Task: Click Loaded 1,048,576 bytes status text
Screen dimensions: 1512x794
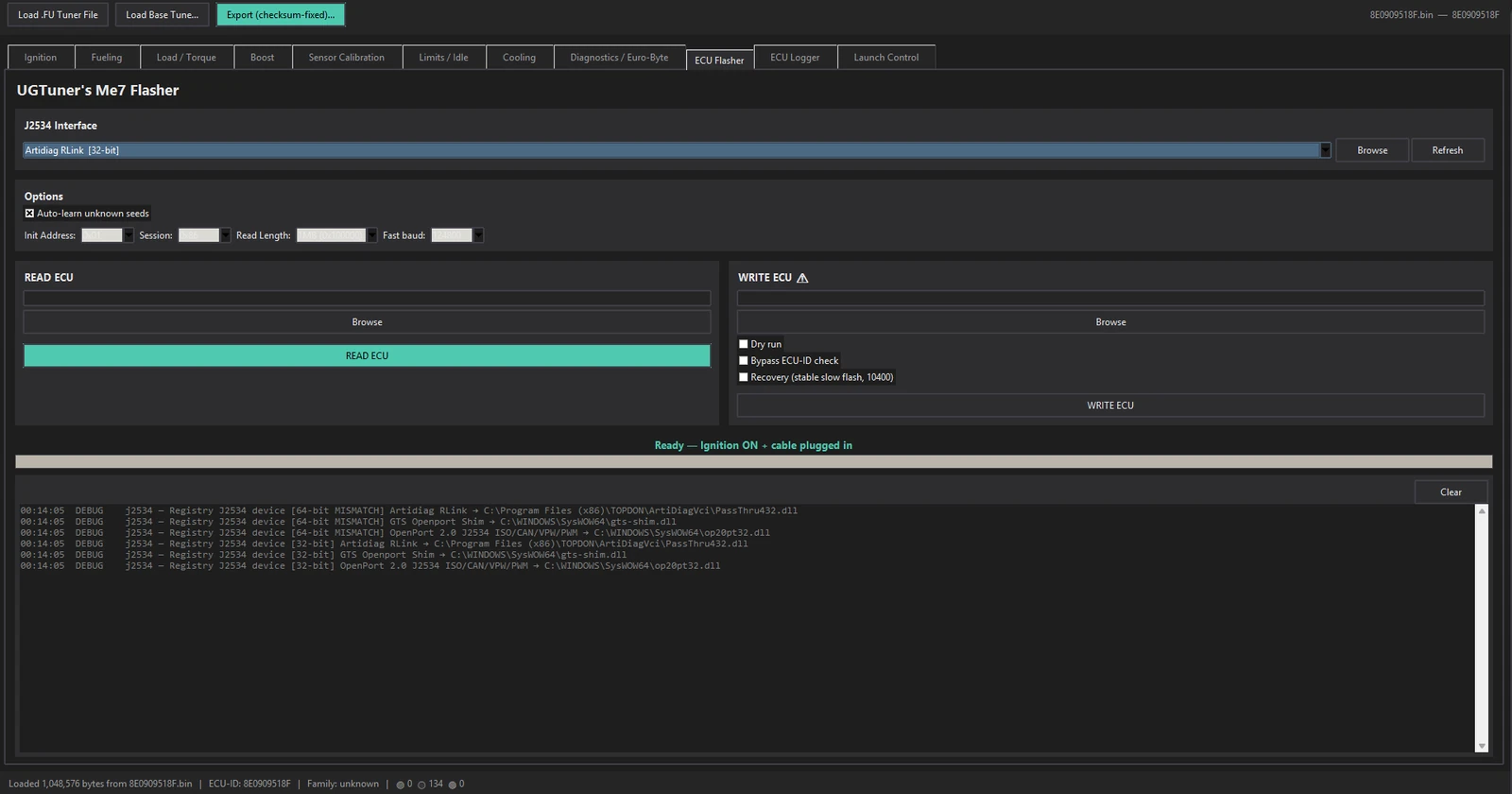Action: pos(100,784)
